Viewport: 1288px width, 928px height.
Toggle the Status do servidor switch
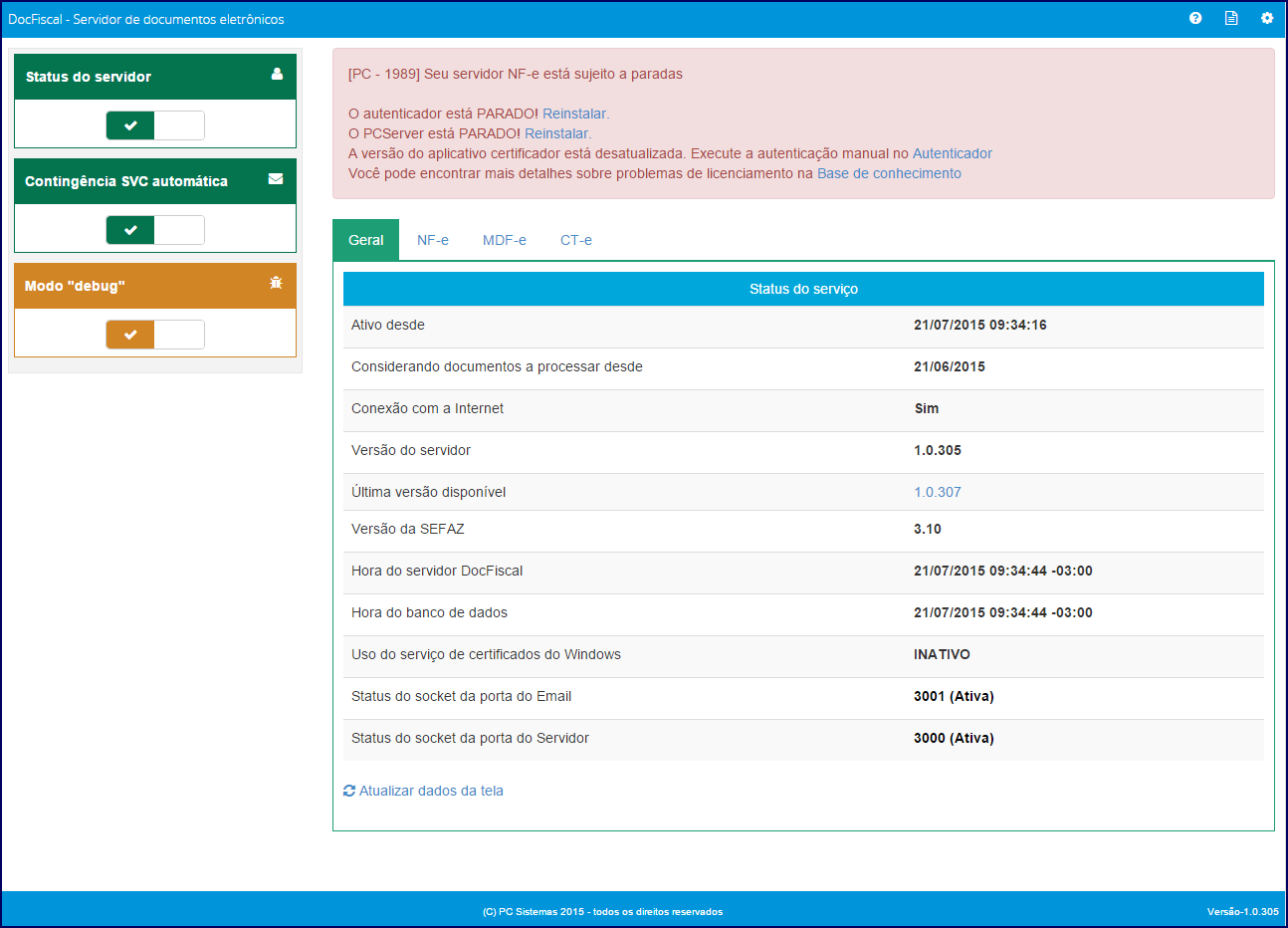155,125
